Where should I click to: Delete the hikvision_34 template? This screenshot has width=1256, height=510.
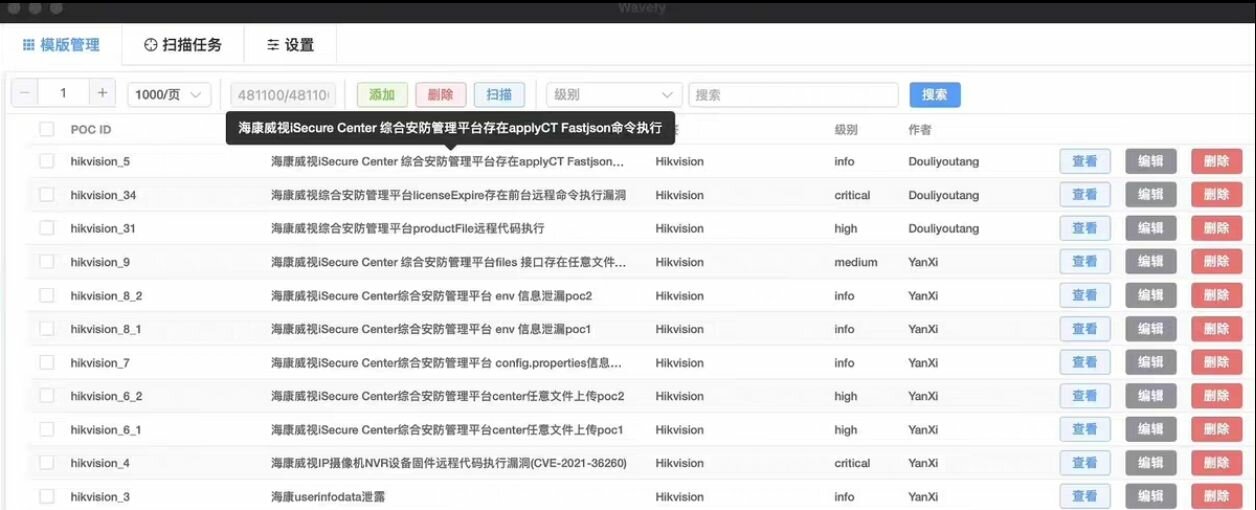tap(1217, 195)
